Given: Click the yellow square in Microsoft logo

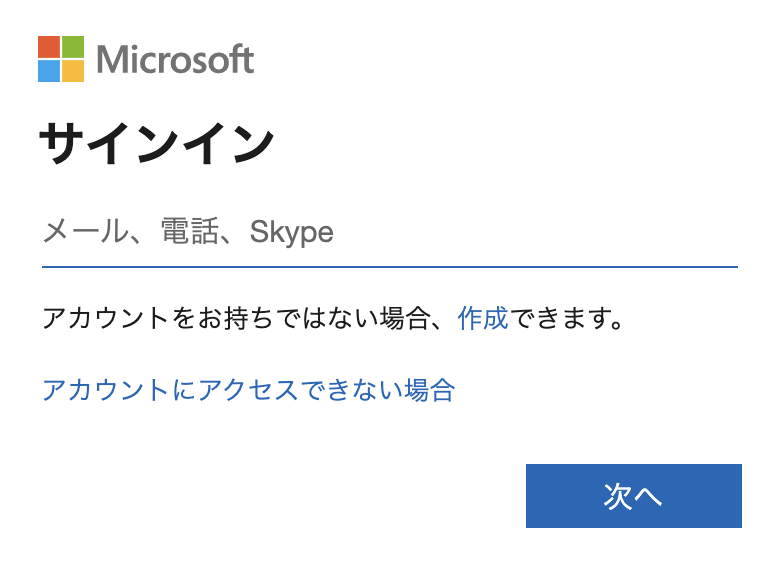Looking at the screenshot, I should [x=73, y=71].
